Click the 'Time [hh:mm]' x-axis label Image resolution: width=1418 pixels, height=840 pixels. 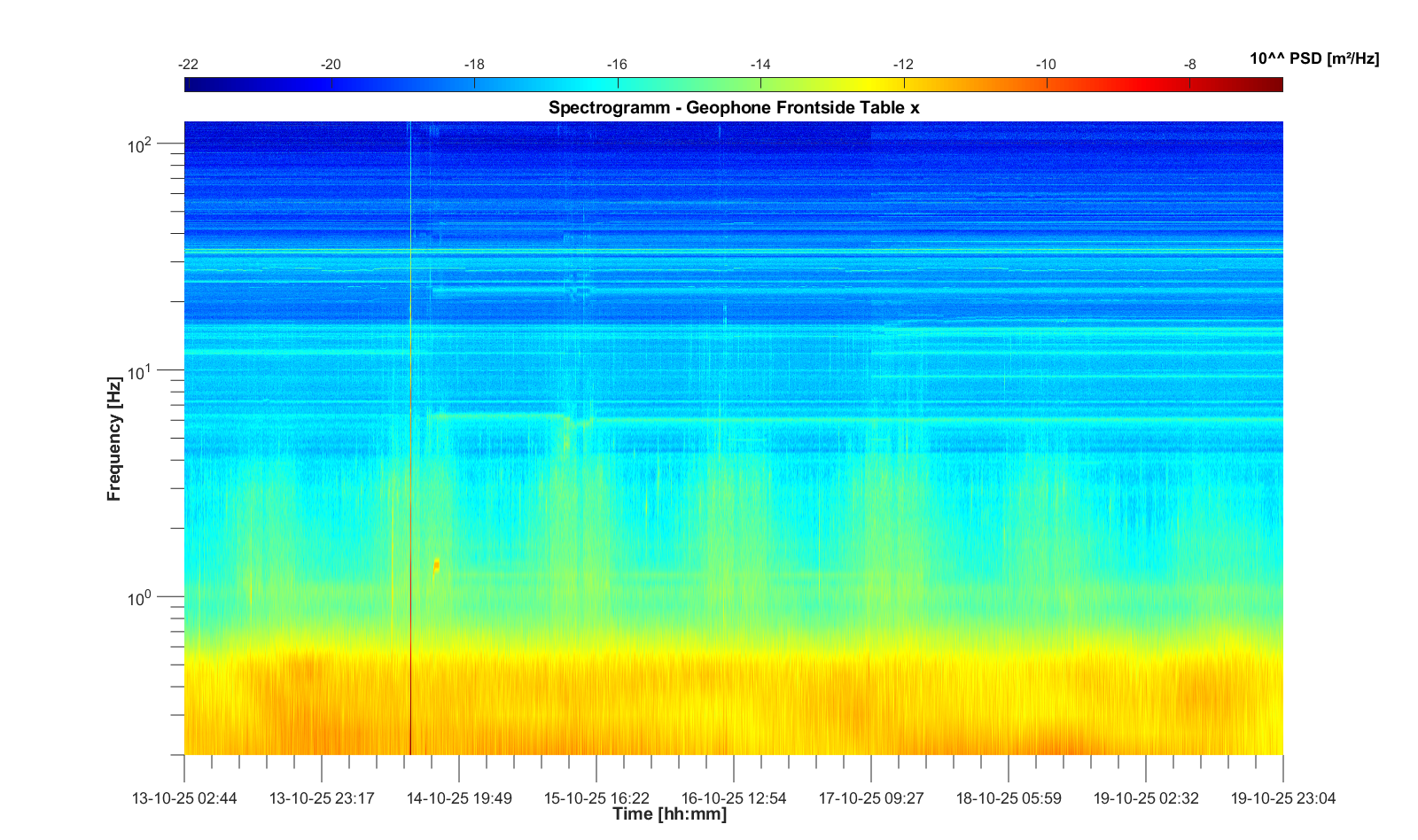(669, 814)
